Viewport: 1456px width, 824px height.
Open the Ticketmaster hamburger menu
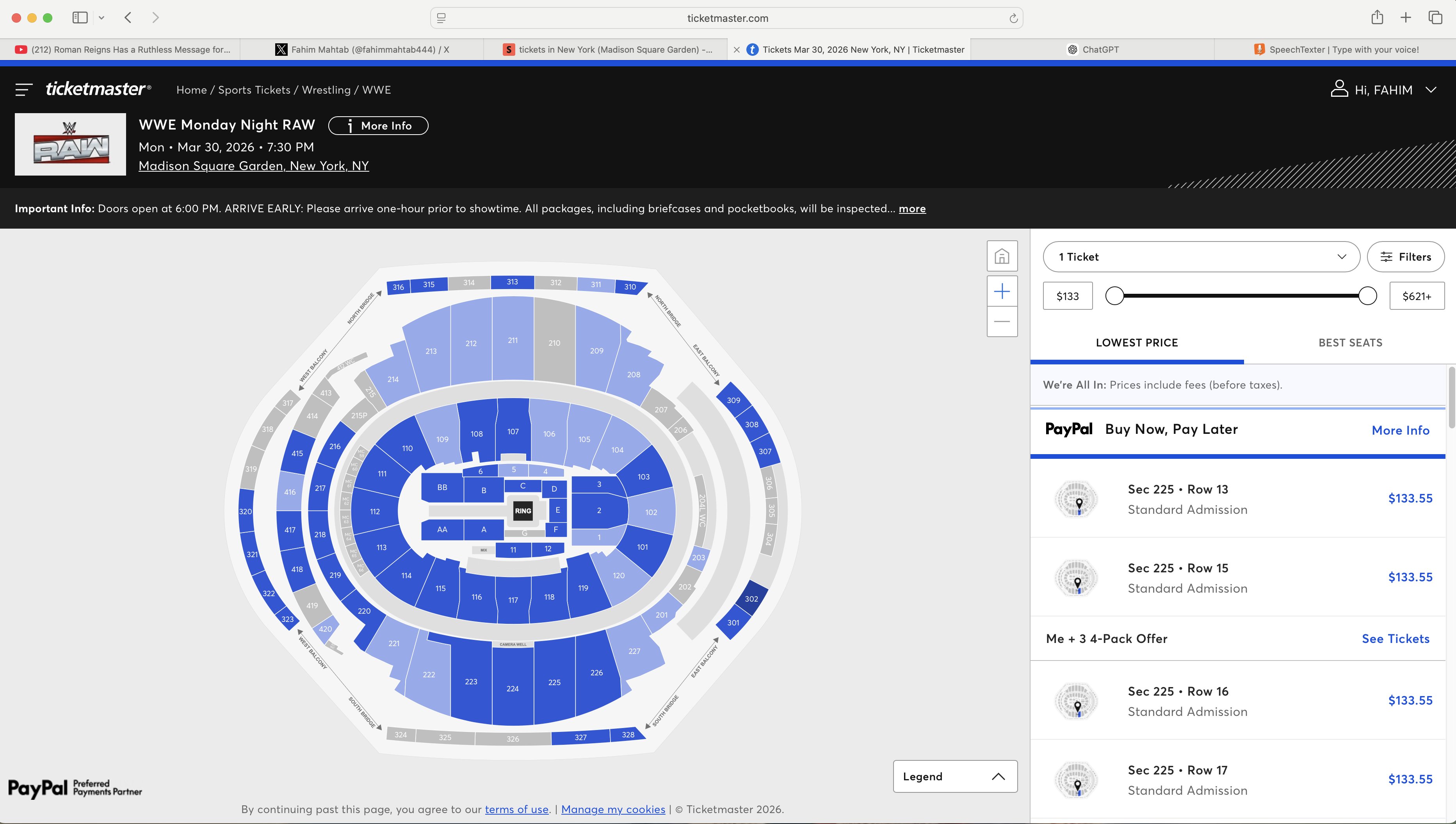pos(23,89)
